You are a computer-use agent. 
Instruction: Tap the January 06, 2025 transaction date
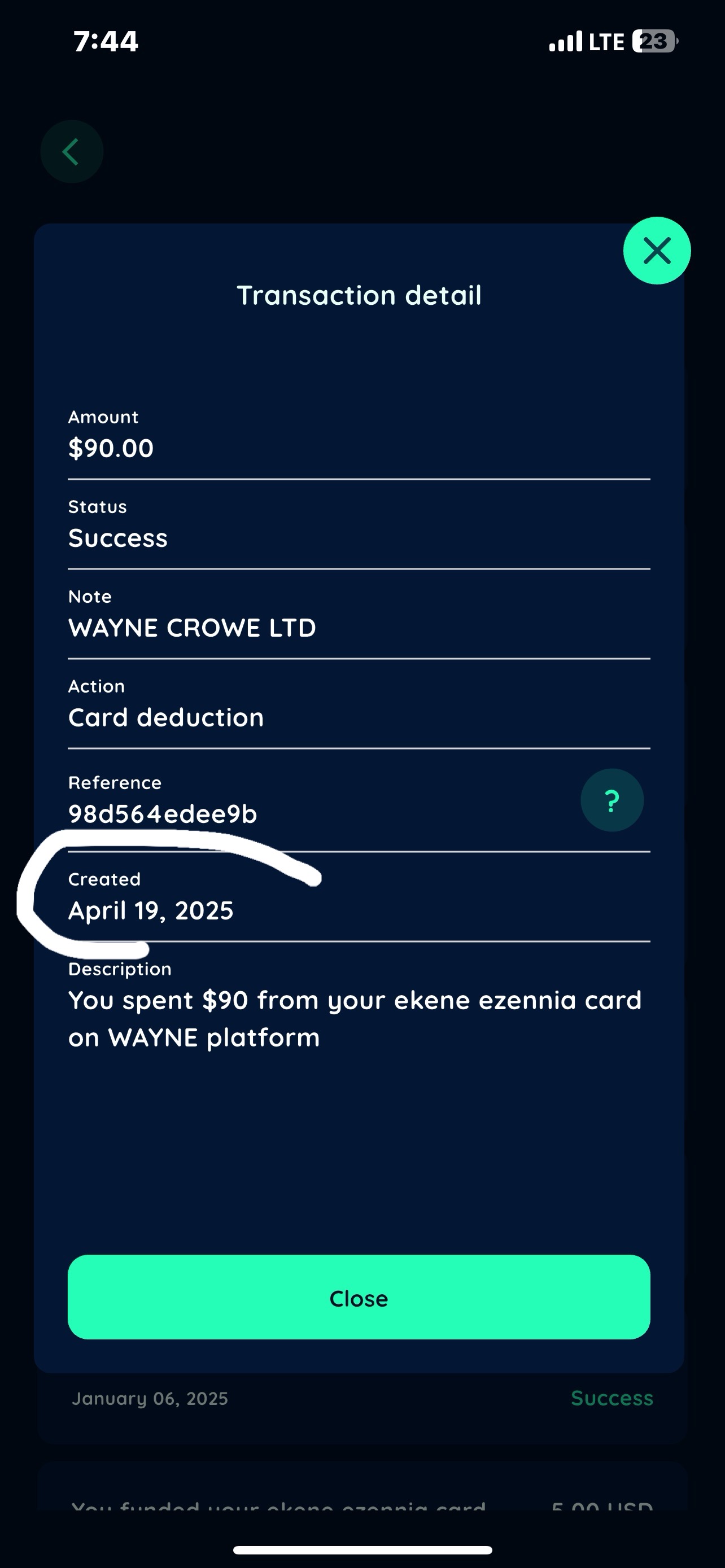coord(150,1398)
